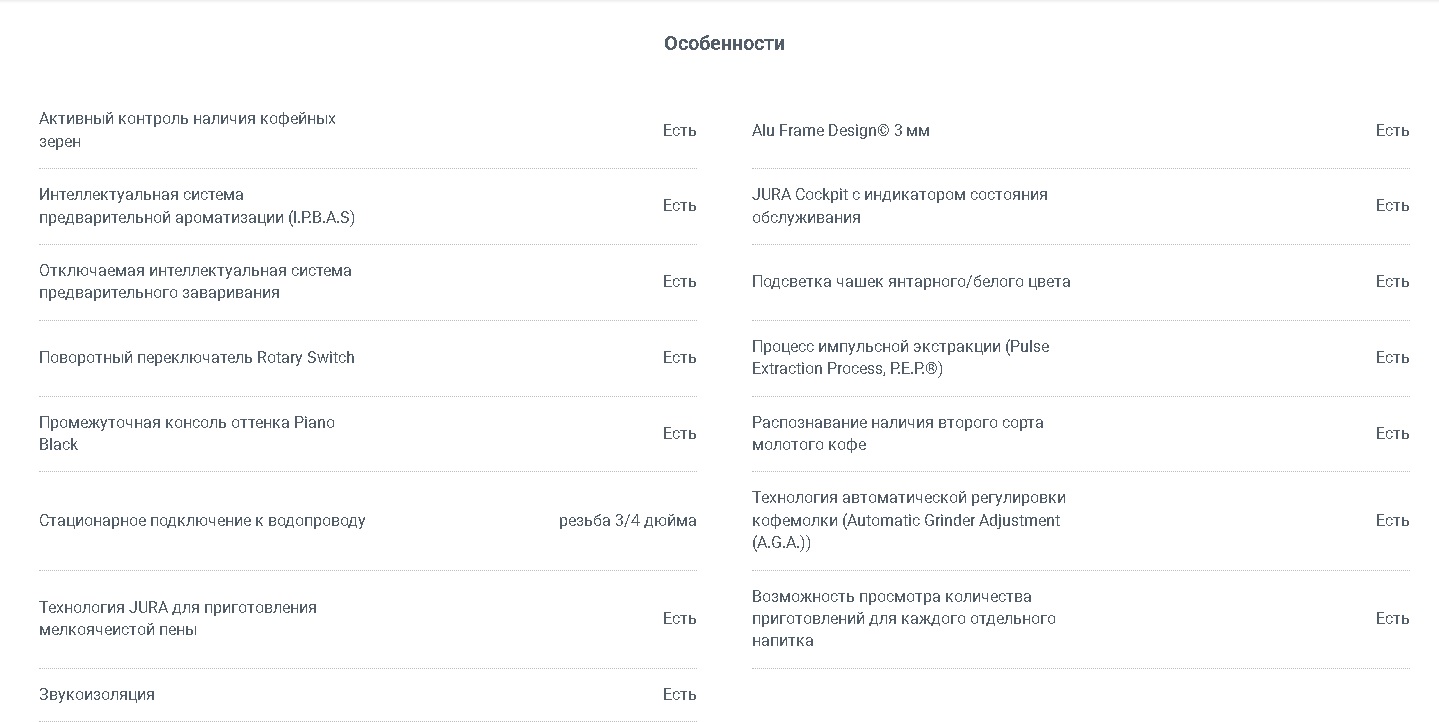Select the Активный контроль наличия кофейных зерен row
The height and width of the screenshot is (722, 1439).
tap(368, 130)
